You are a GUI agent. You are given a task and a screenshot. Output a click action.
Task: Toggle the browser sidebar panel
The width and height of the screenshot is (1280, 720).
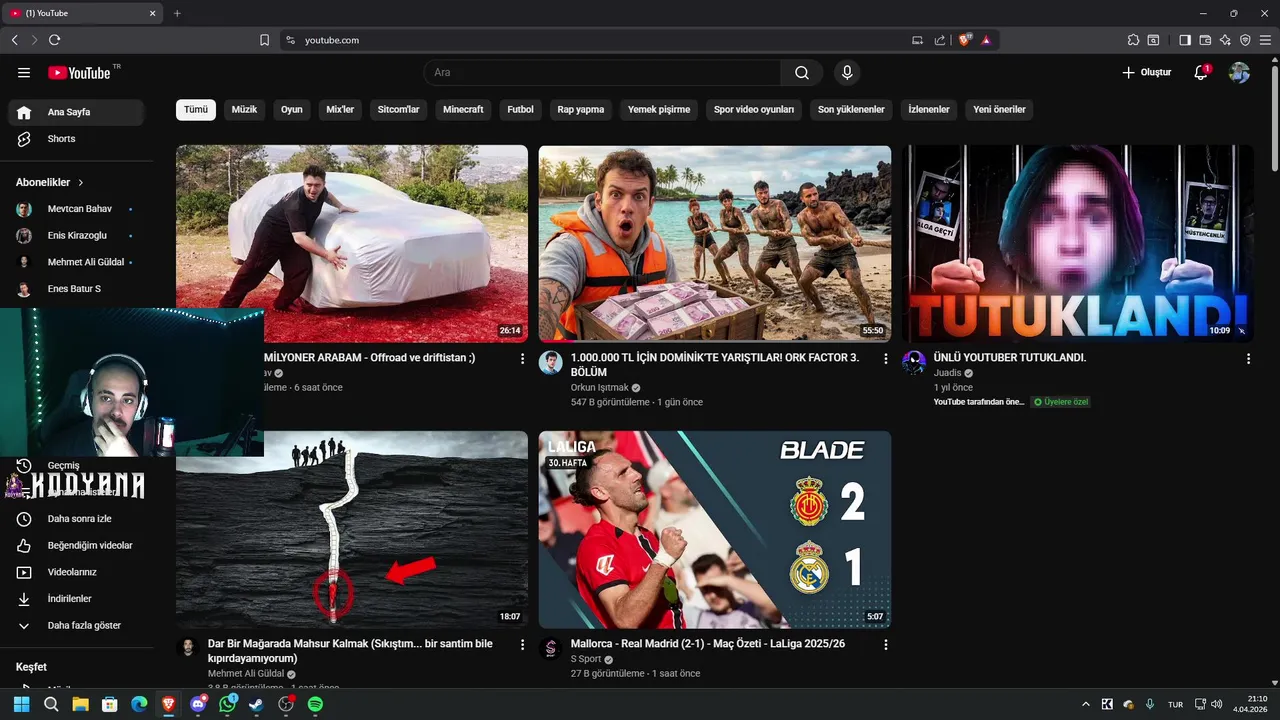point(1185,40)
